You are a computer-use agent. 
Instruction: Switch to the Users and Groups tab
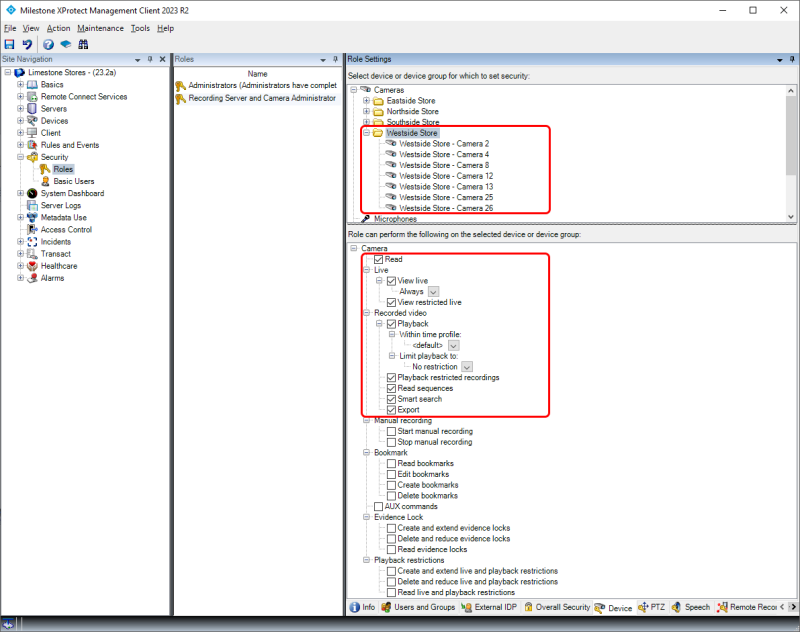[x=418, y=608]
